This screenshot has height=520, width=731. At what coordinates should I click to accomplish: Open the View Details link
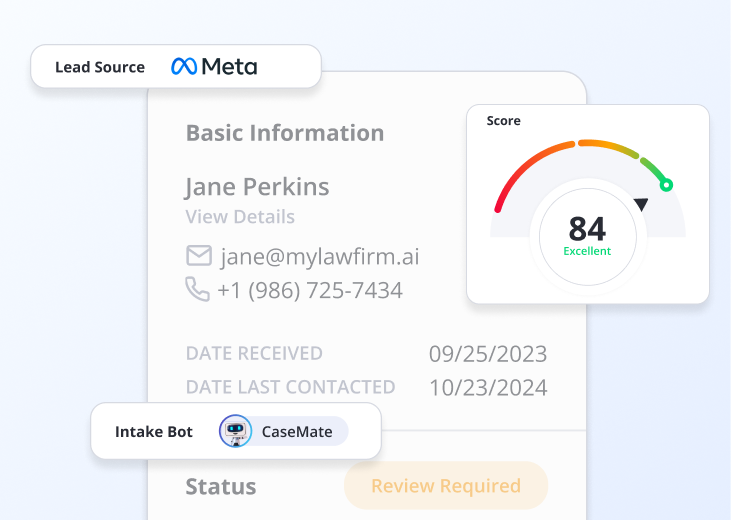(240, 217)
